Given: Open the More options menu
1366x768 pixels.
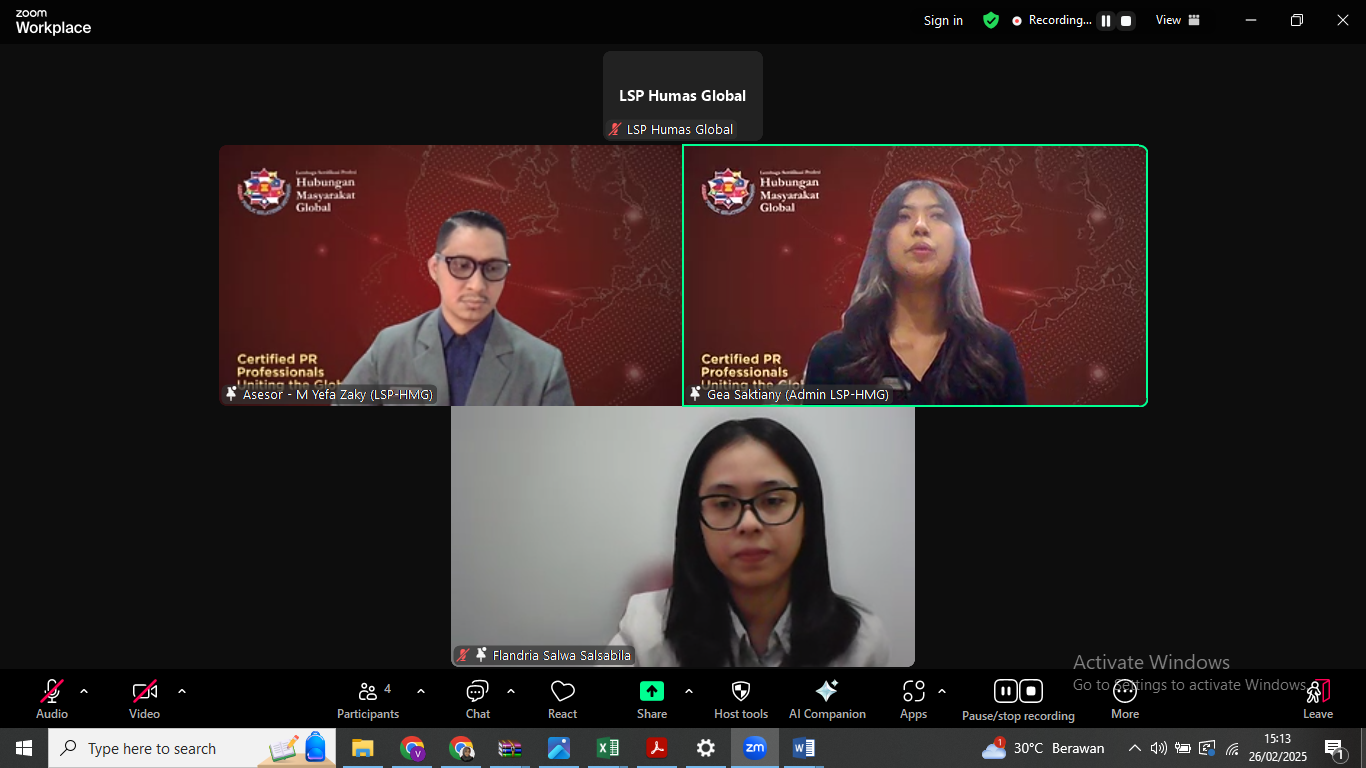Looking at the screenshot, I should pos(1125,699).
